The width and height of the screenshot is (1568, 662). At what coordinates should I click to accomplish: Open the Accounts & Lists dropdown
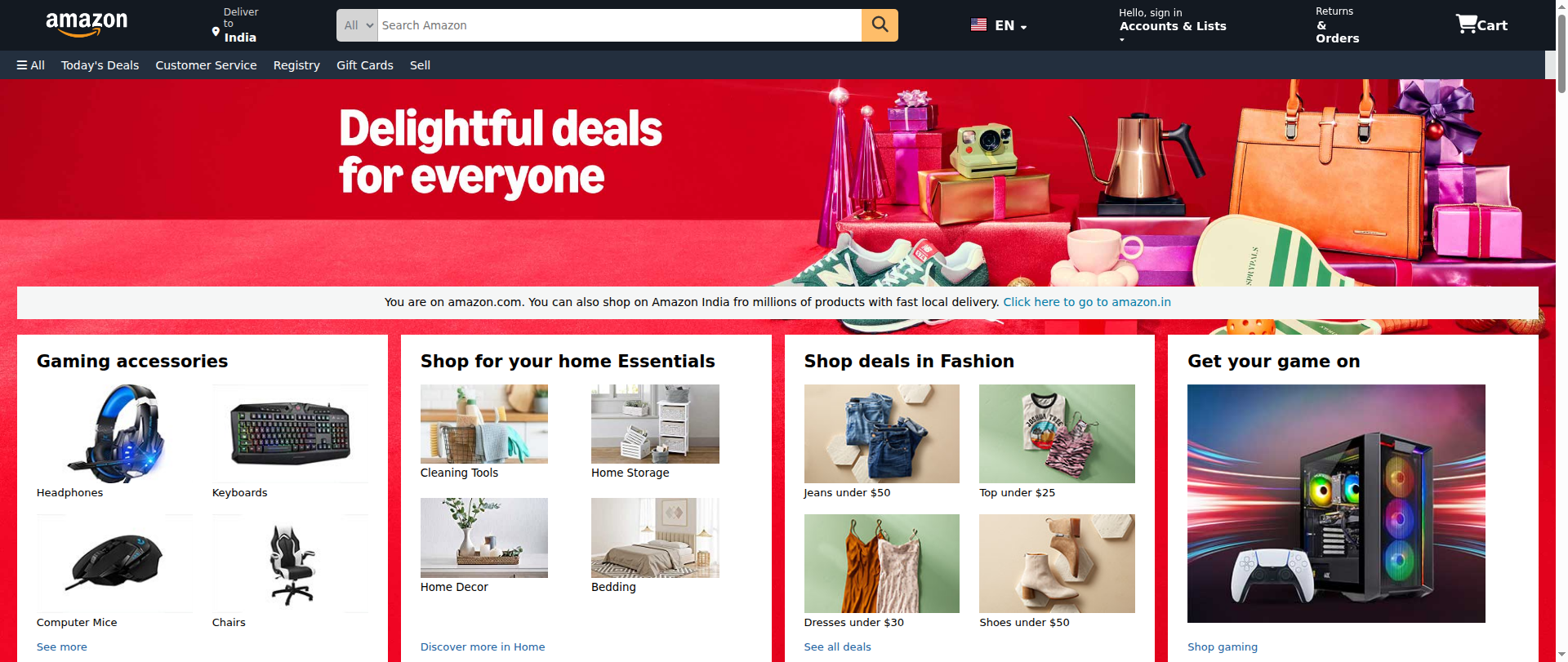(1173, 26)
